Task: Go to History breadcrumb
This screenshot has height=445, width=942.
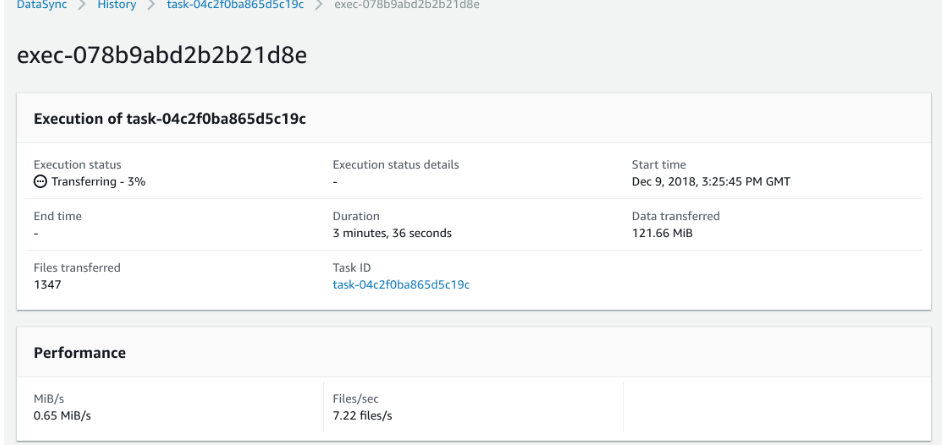Action: tap(117, 5)
